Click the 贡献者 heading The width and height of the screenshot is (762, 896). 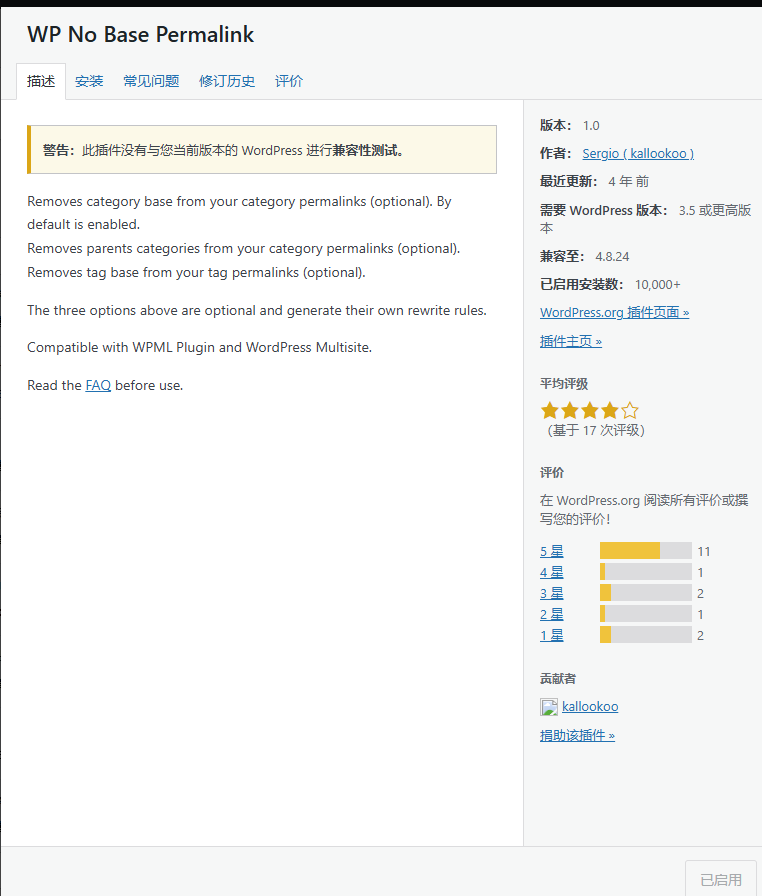pos(558,679)
